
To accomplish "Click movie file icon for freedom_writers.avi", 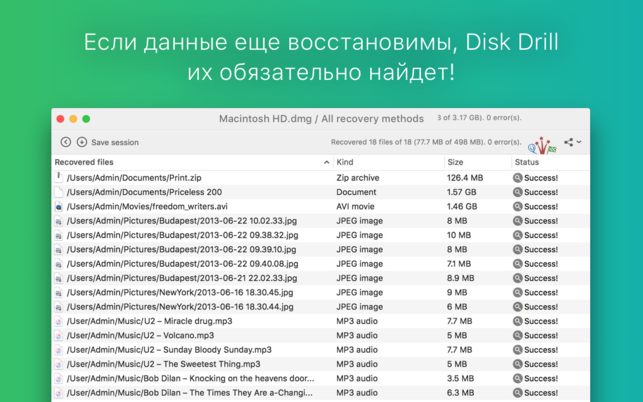I will (x=59, y=206).
